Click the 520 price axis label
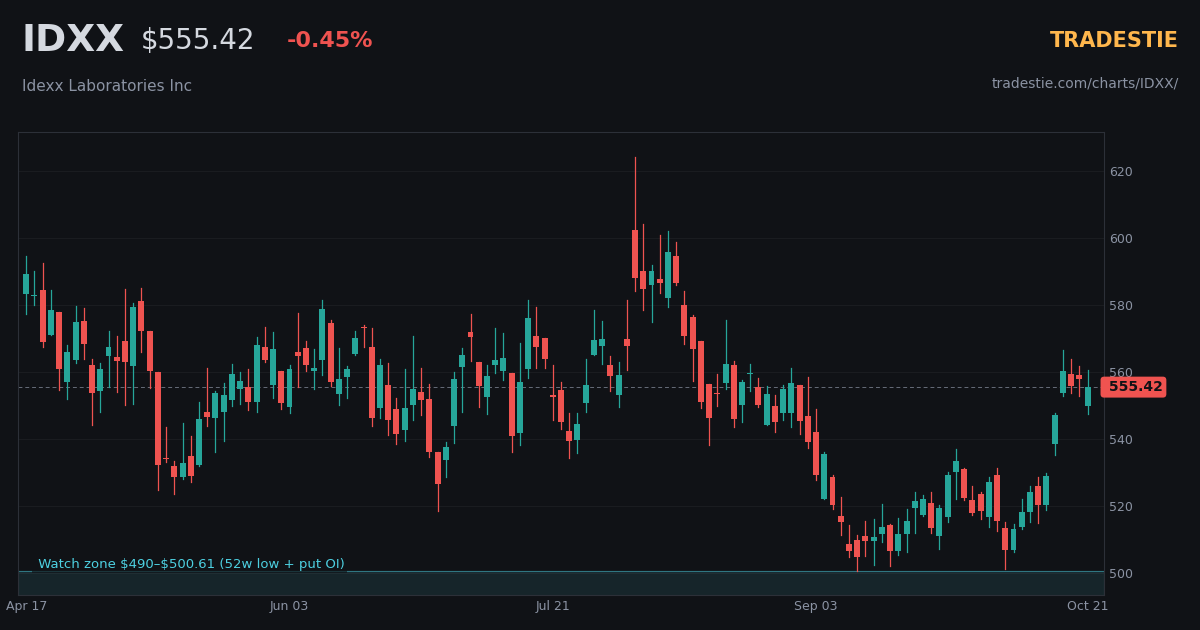The image size is (1200, 630). 1121,507
